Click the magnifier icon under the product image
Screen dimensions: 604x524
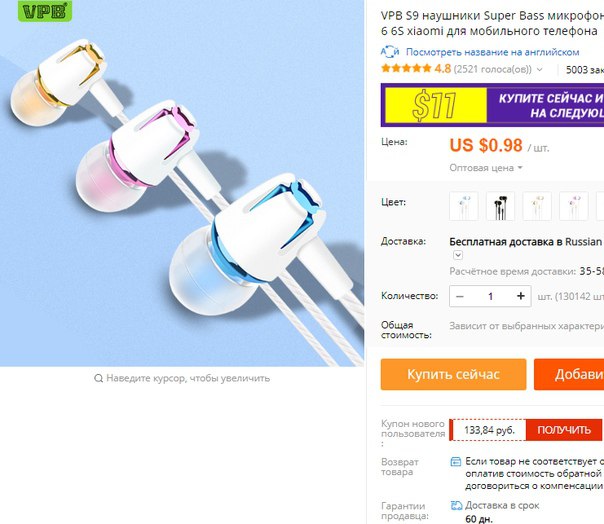point(99,378)
